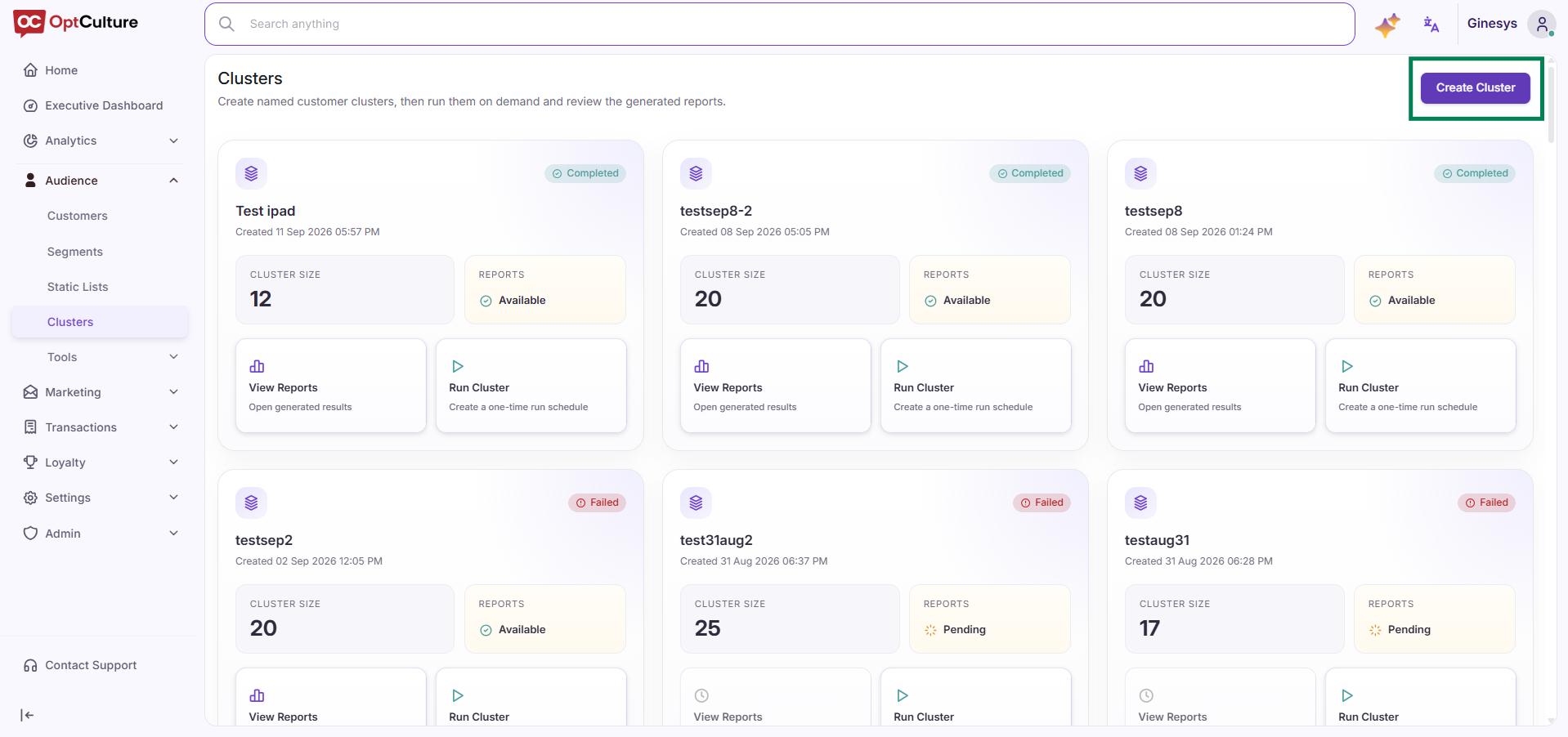
Task: Click the testaug31 cluster title
Action: coord(1157,540)
